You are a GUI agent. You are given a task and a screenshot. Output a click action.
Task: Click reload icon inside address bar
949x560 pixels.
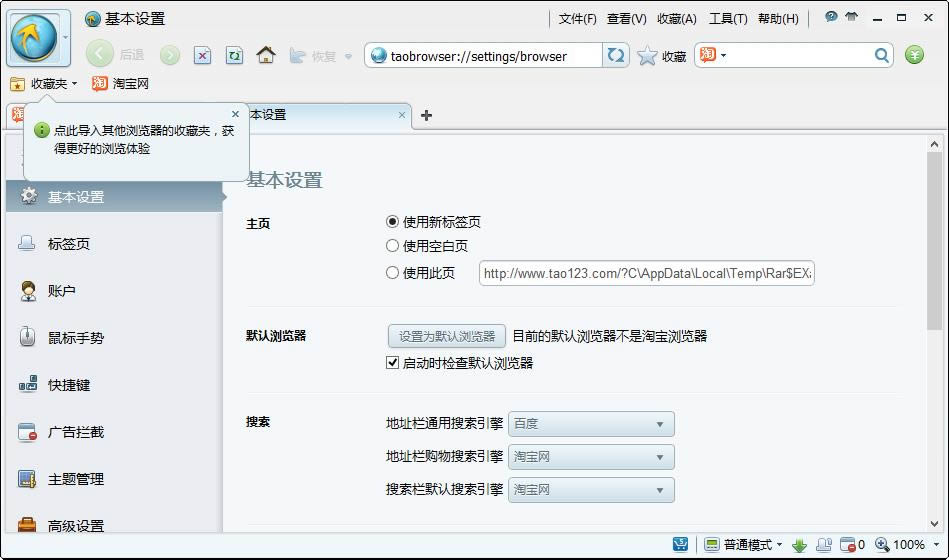coord(616,55)
